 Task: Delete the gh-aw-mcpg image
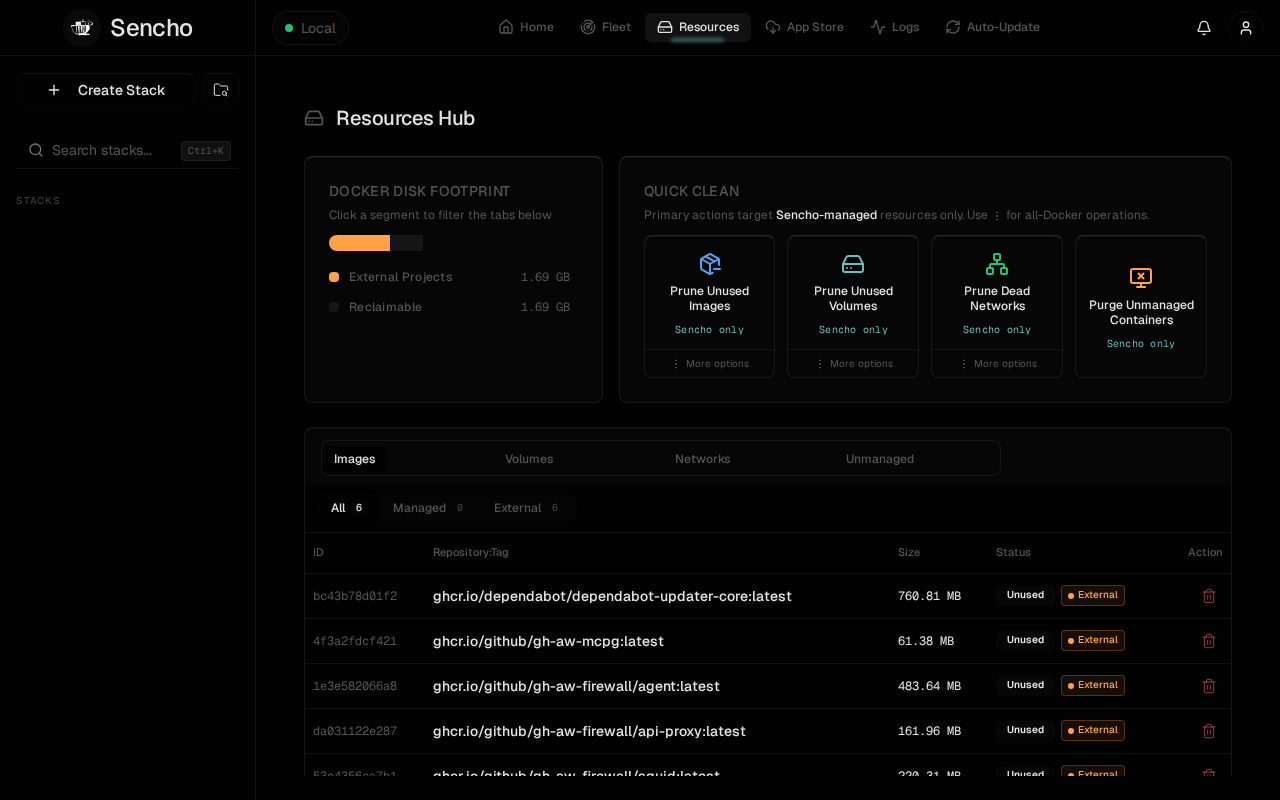(x=1209, y=641)
